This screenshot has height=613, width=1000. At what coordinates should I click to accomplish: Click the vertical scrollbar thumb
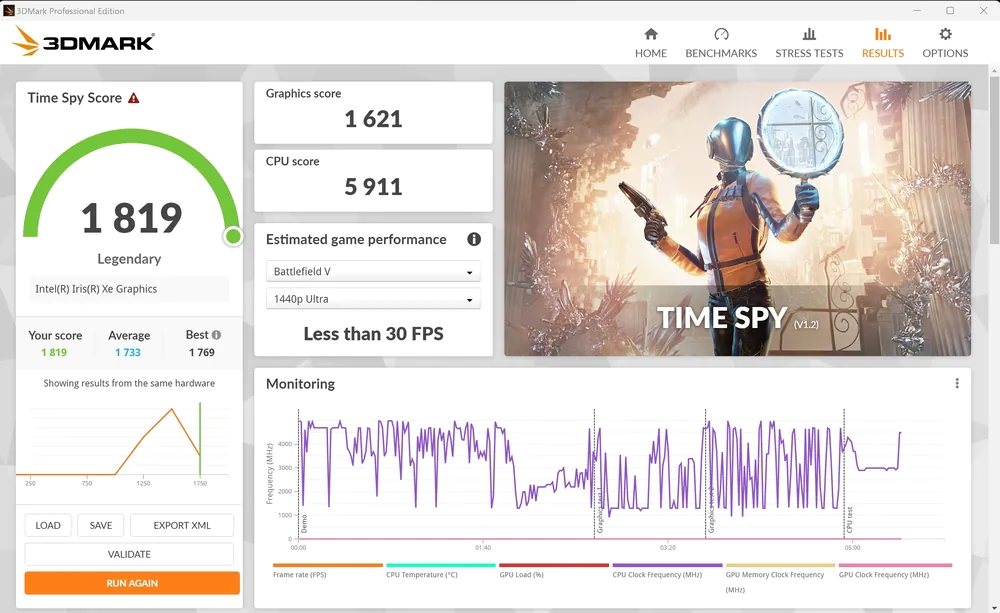tap(994, 159)
